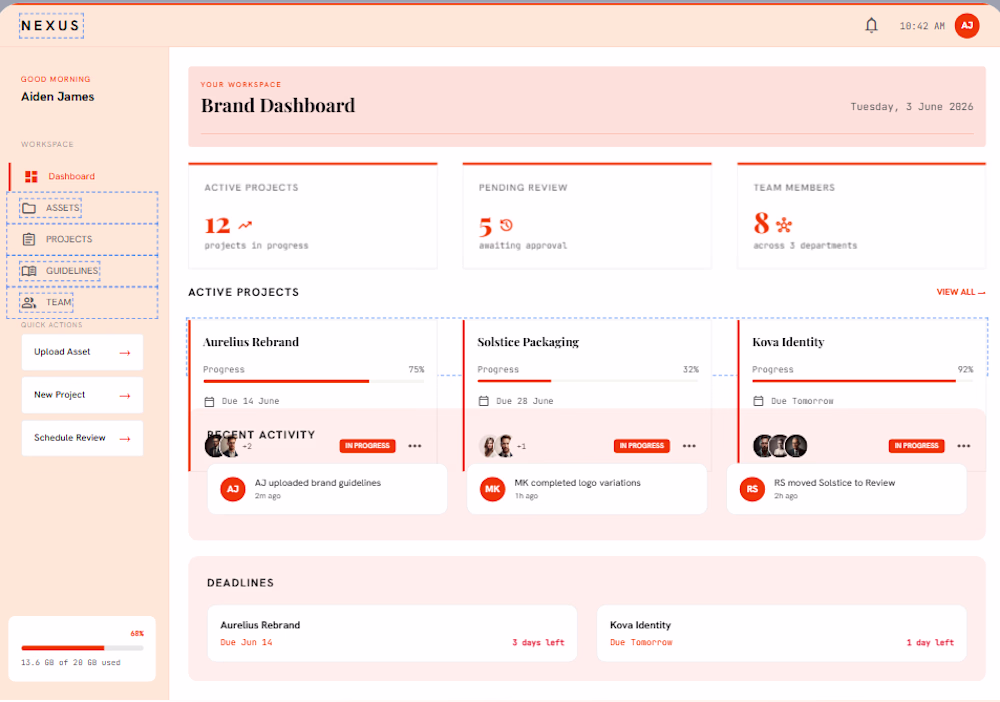
Task: Open the Aurelius Rebrand deadline card
Action: click(392, 633)
